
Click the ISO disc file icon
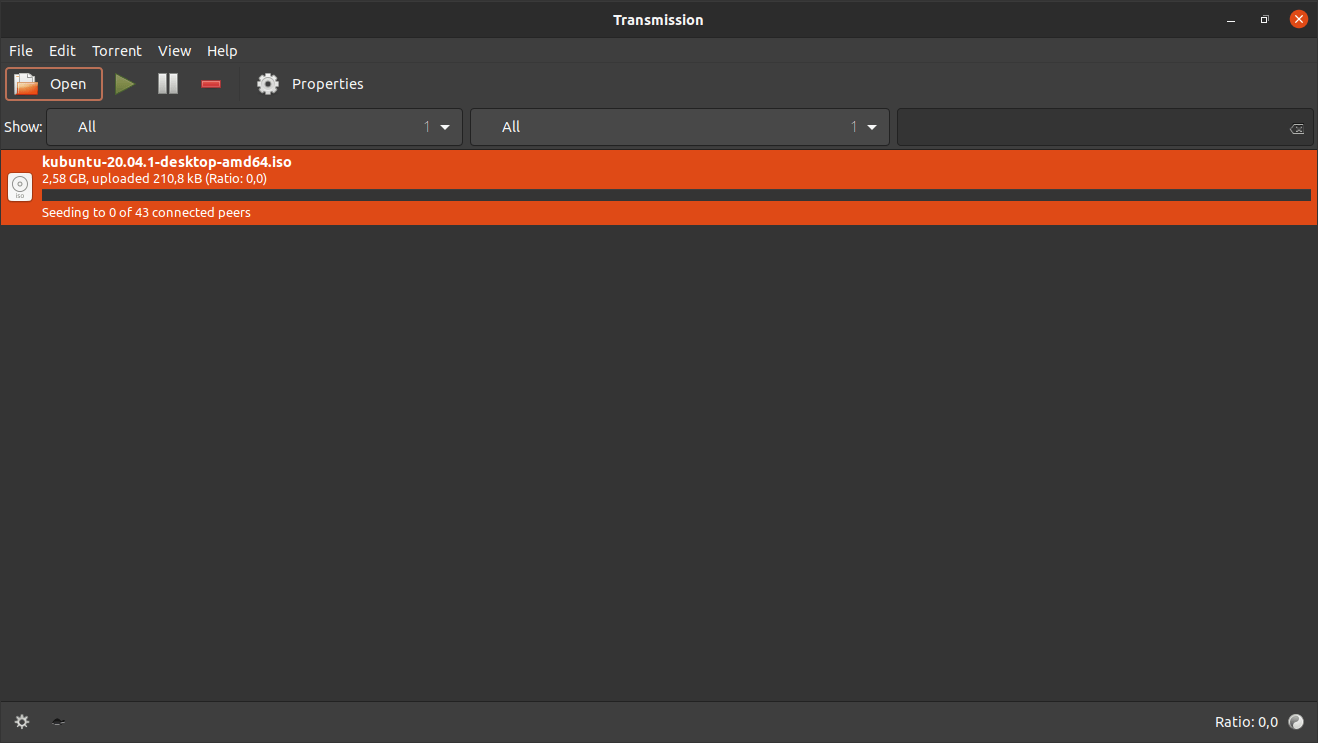(x=20, y=187)
